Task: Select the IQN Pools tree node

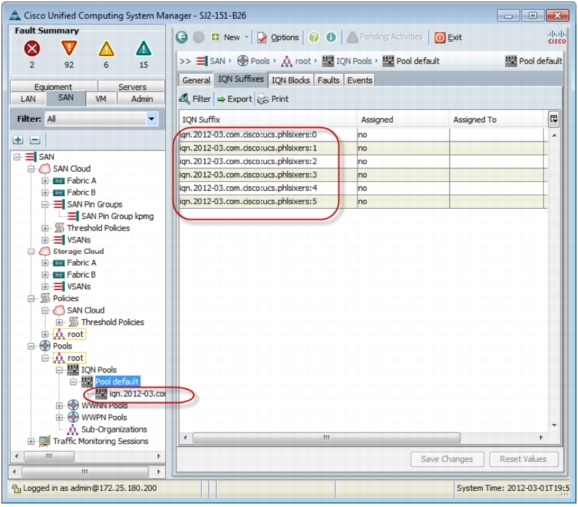Action: [x=99, y=369]
